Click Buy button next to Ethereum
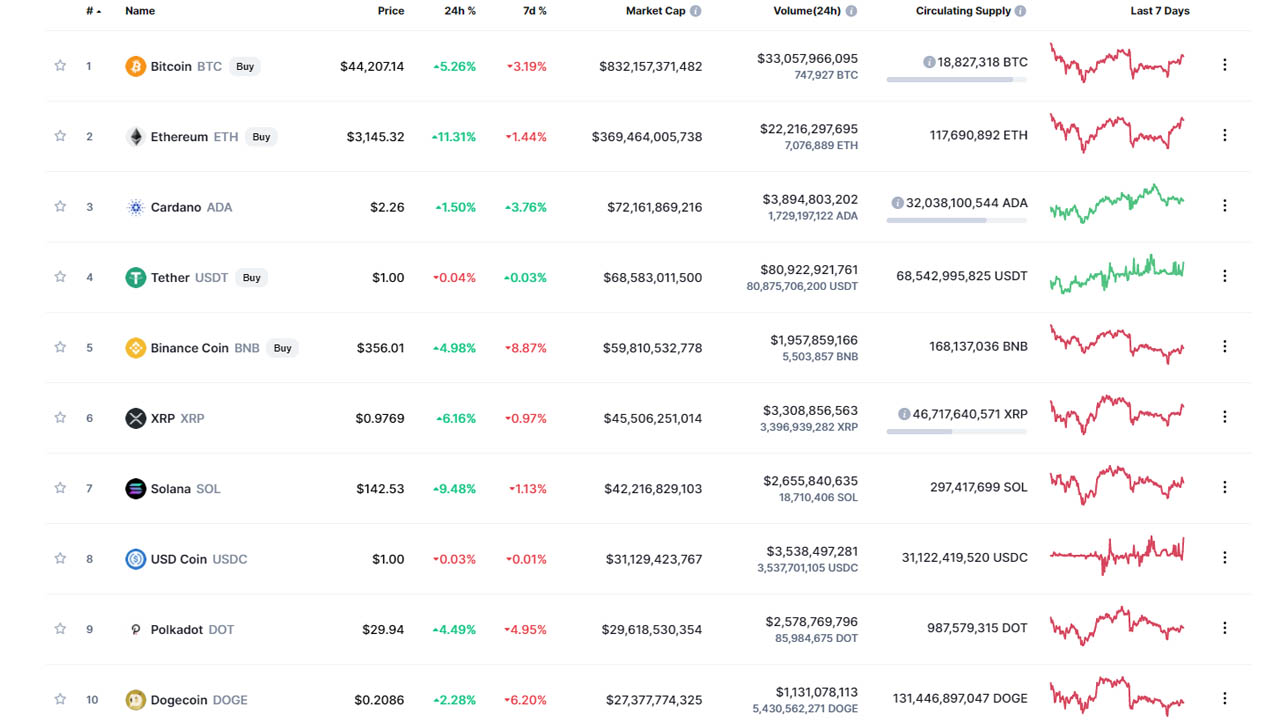This screenshot has width=1280, height=720. point(261,137)
